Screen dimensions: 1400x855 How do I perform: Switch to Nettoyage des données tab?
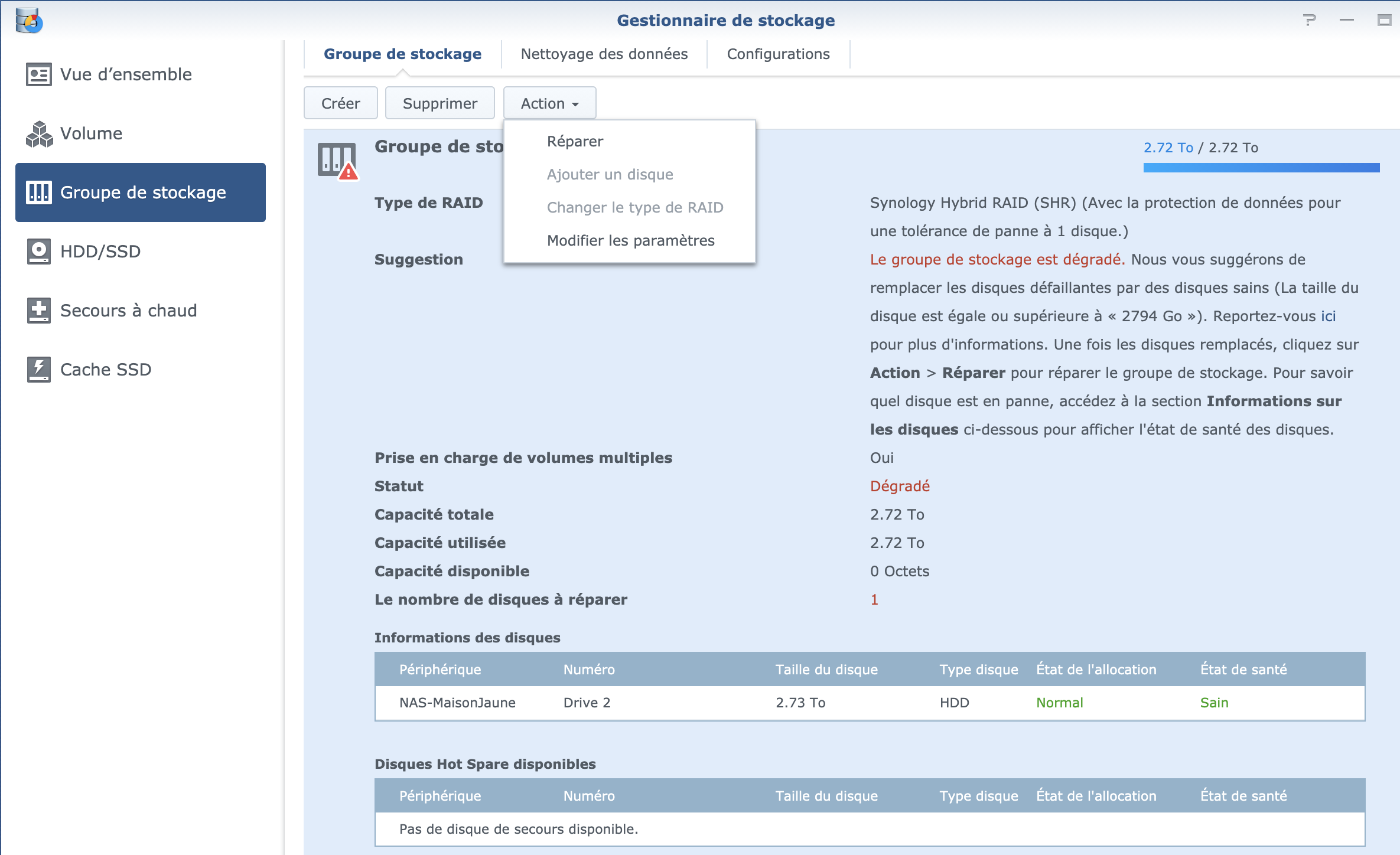[x=604, y=54]
